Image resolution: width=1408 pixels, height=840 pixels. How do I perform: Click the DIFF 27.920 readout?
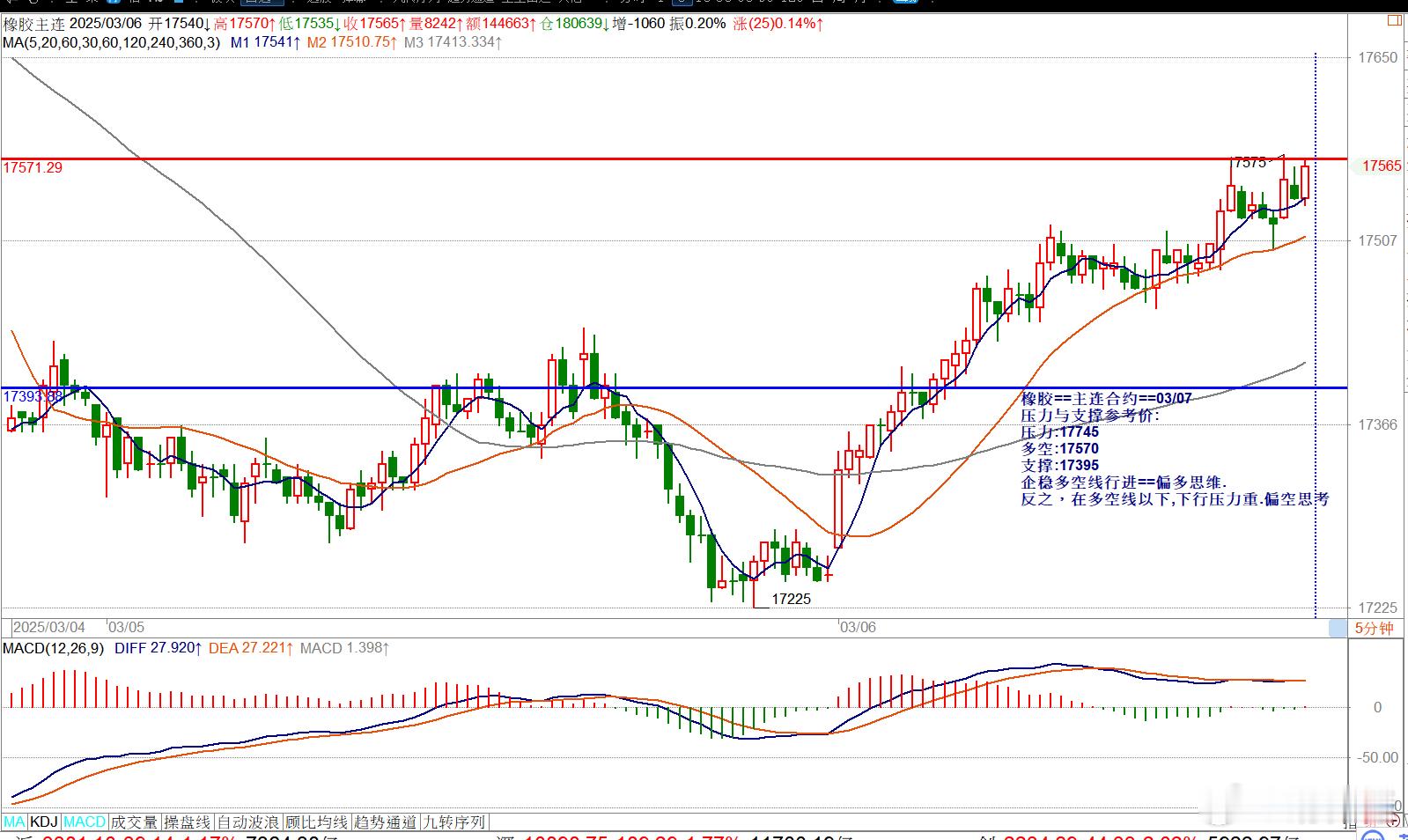click(158, 648)
